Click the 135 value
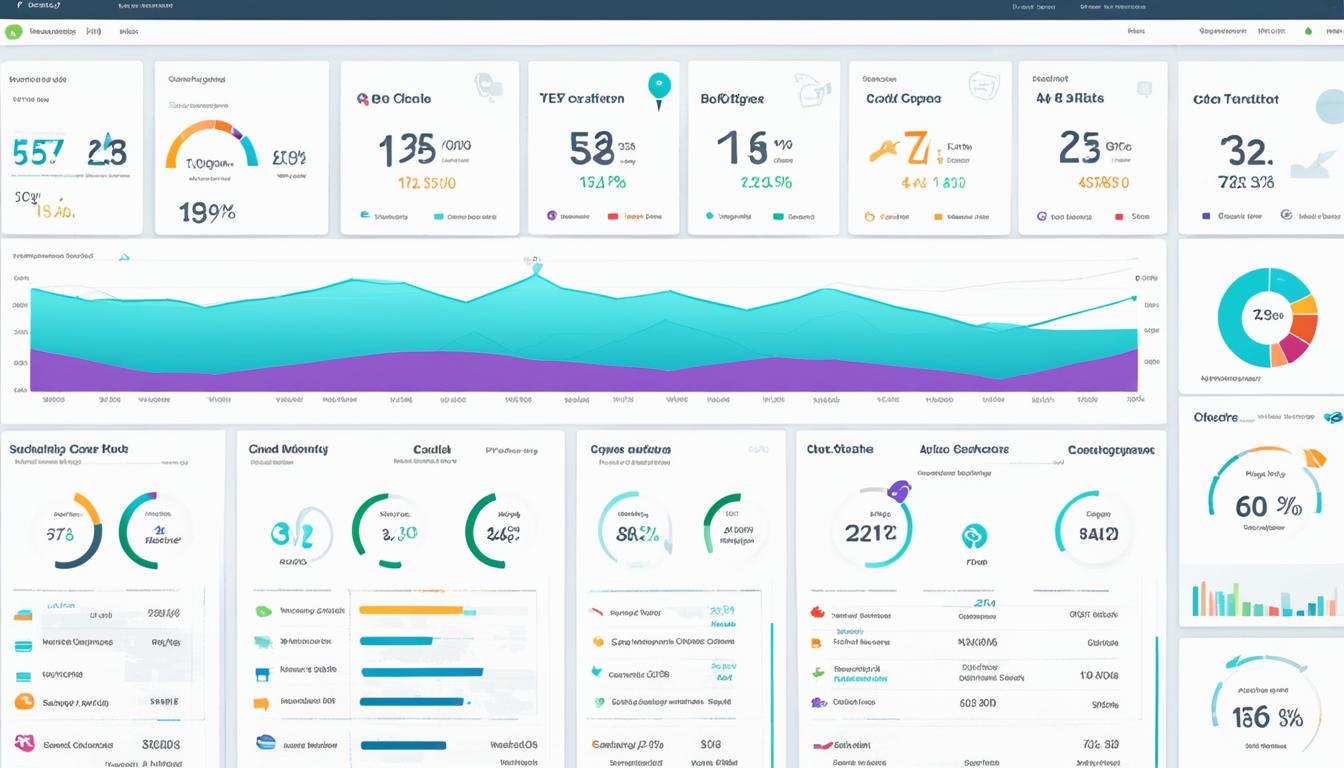The width and height of the screenshot is (1344, 768). [407, 149]
